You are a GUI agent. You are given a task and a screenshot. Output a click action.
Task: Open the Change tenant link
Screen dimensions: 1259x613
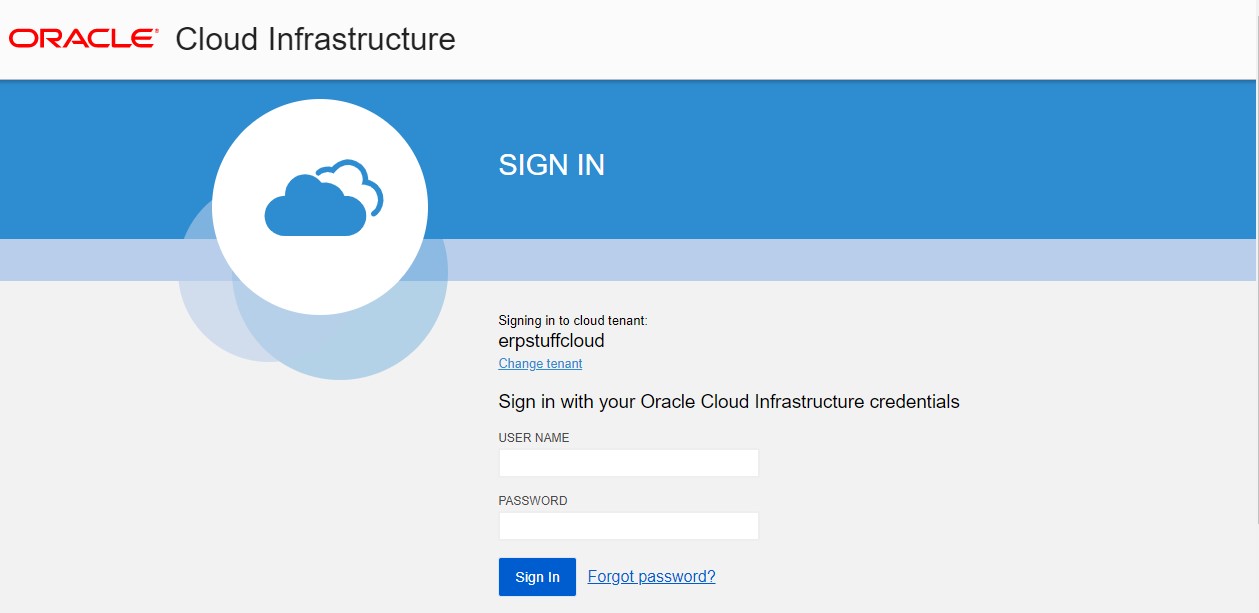[540, 364]
